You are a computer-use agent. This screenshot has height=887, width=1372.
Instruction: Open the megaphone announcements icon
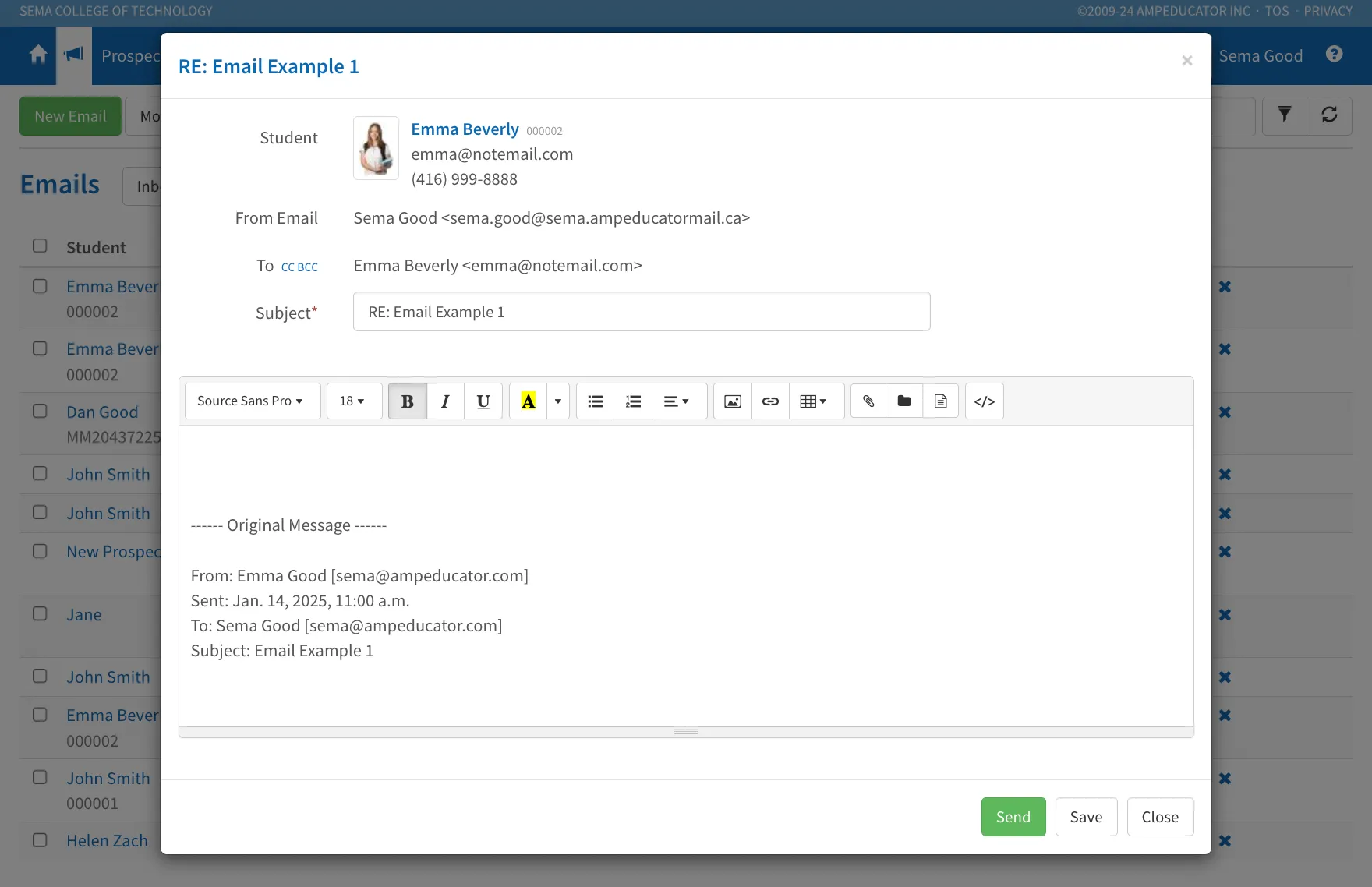pyautogui.click(x=74, y=55)
